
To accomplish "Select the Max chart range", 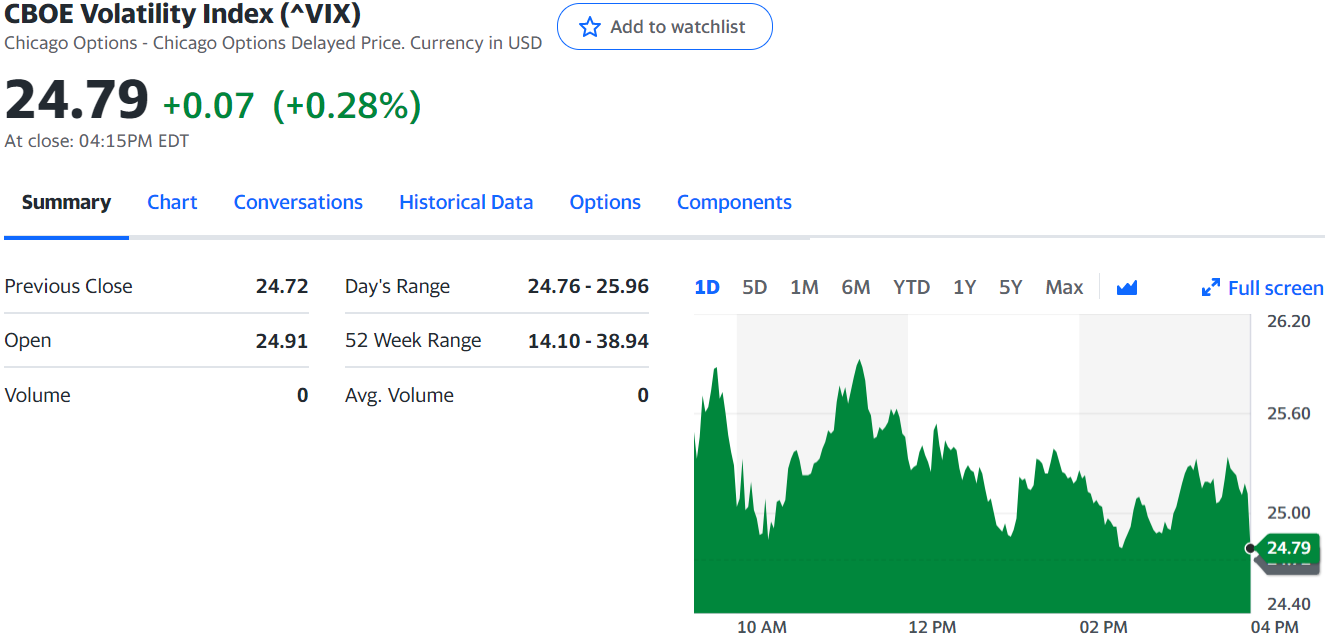I will [1064, 287].
